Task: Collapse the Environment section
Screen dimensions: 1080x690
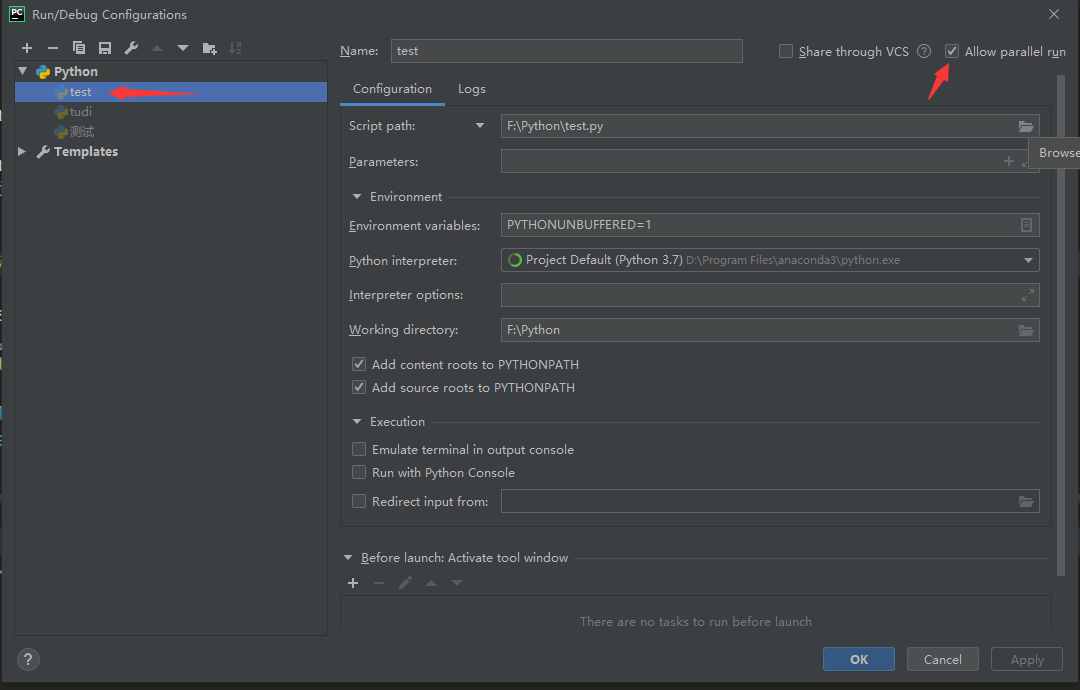Action: [x=357, y=197]
